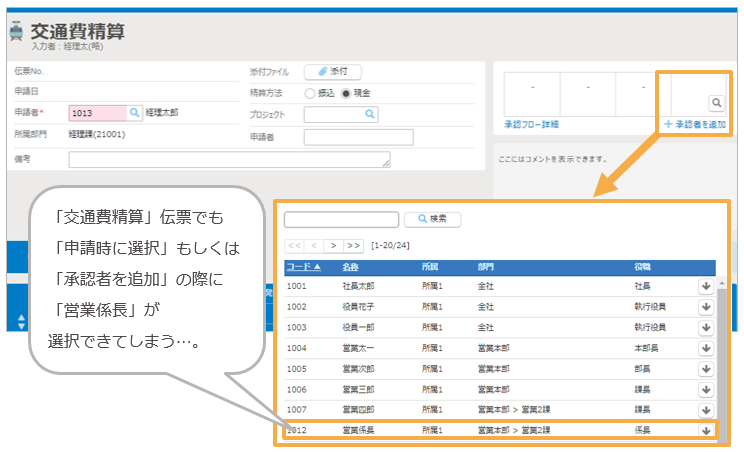Click the user list vertical scrollbar

point(721,350)
